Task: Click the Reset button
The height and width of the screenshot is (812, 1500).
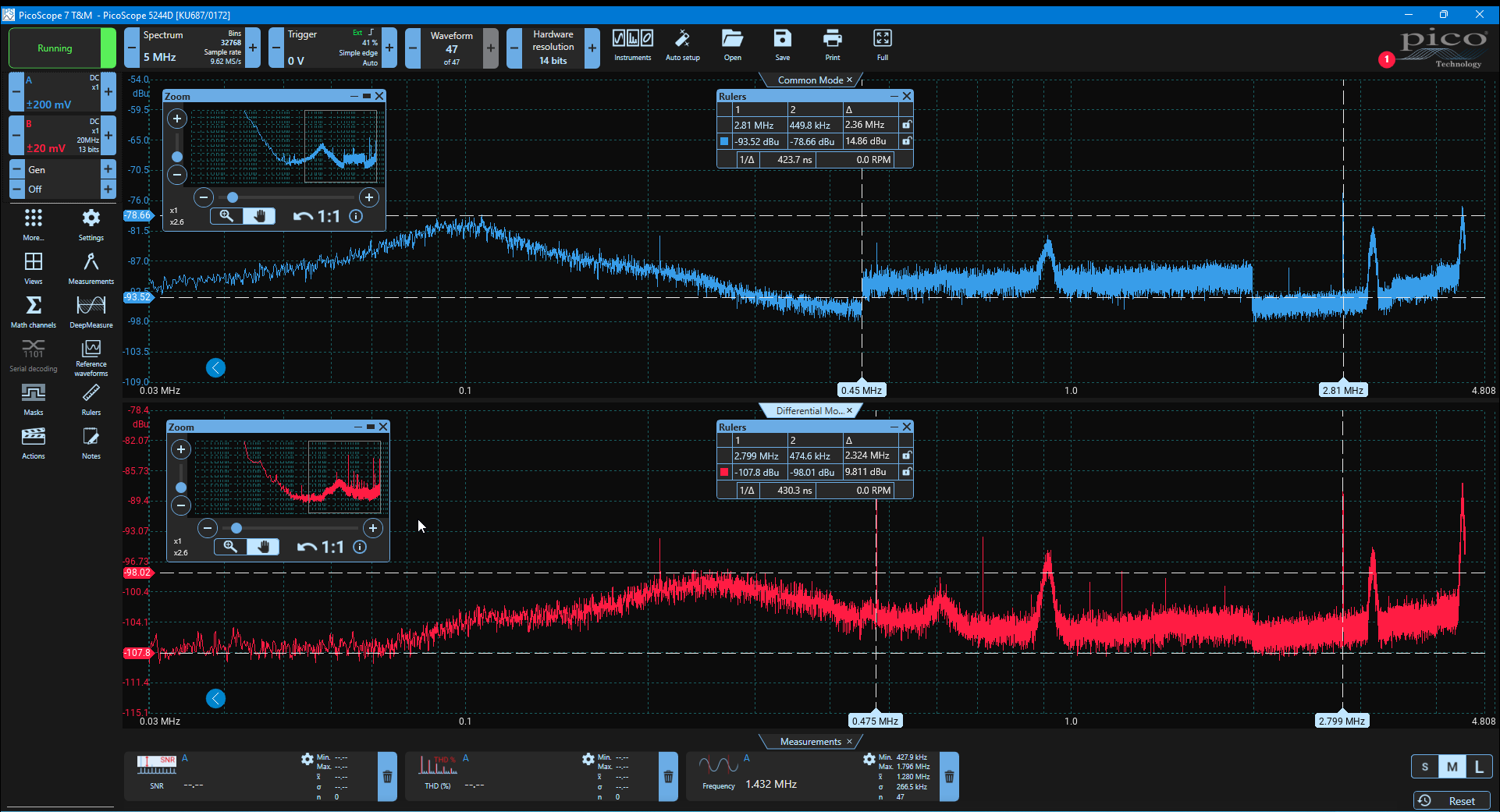Action: [x=1452, y=801]
